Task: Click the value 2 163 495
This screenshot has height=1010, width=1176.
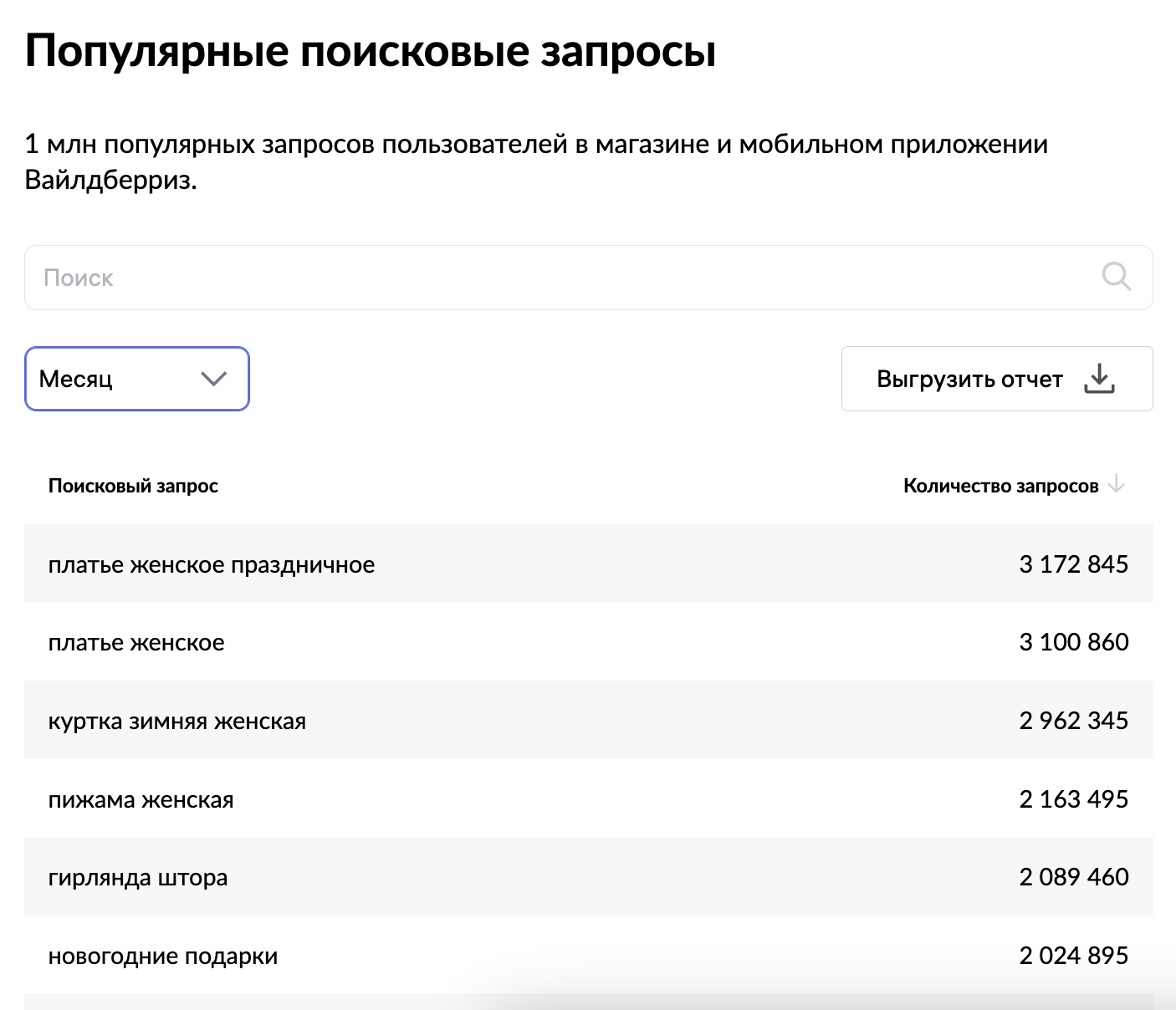Action: click(x=1074, y=799)
